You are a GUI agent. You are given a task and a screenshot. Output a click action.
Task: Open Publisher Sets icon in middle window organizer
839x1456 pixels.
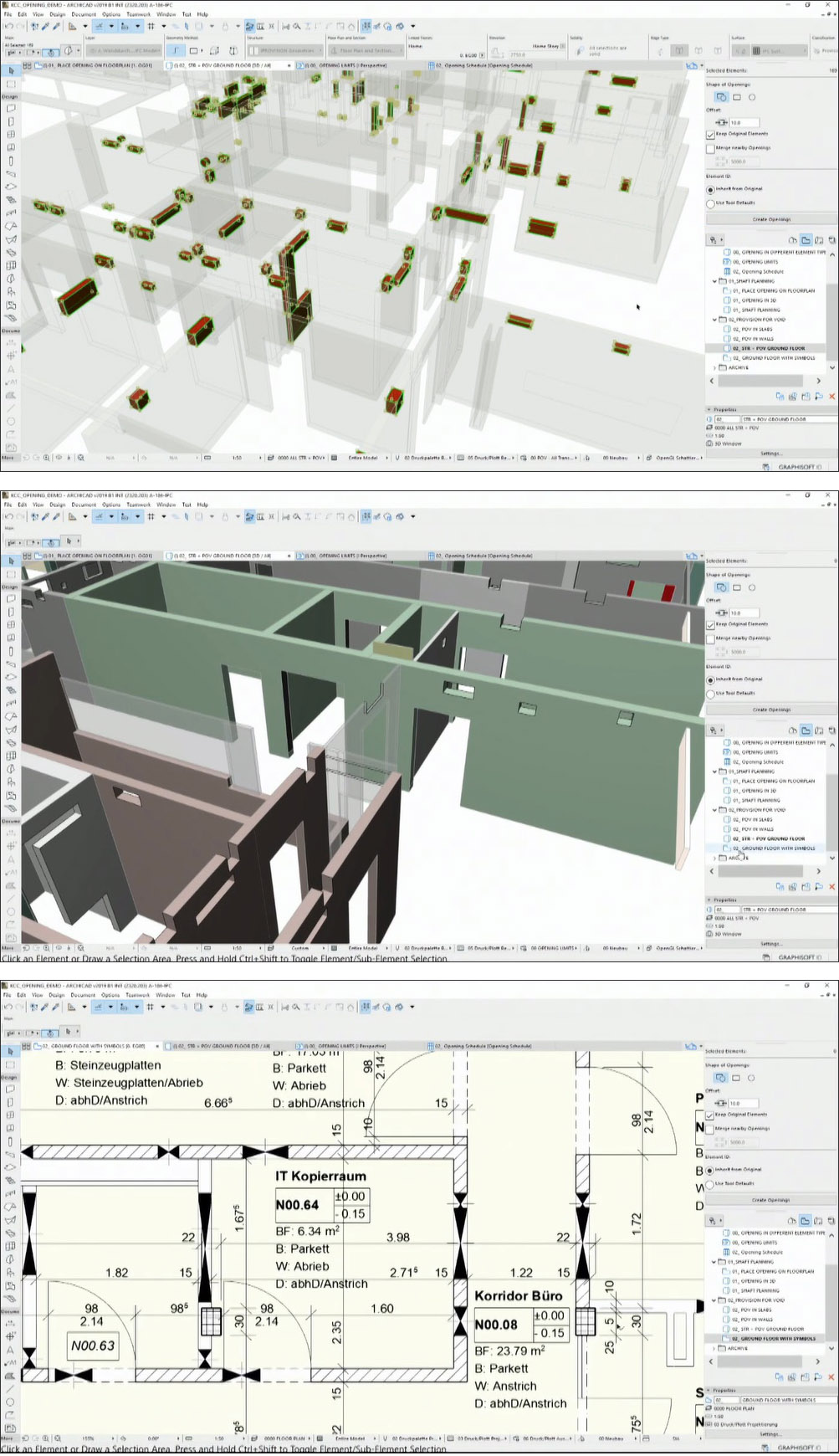point(831,731)
